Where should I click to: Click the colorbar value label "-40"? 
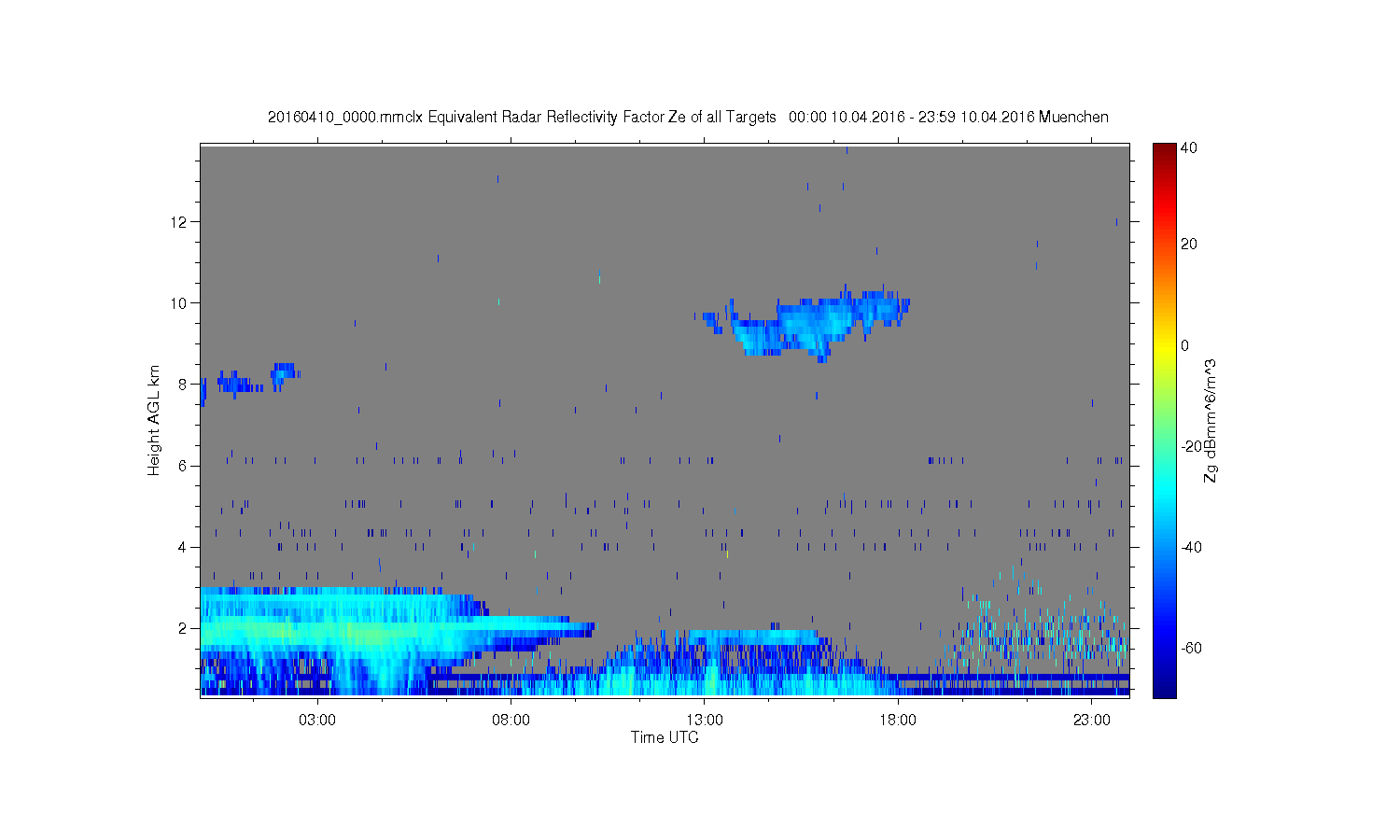pos(1191,547)
